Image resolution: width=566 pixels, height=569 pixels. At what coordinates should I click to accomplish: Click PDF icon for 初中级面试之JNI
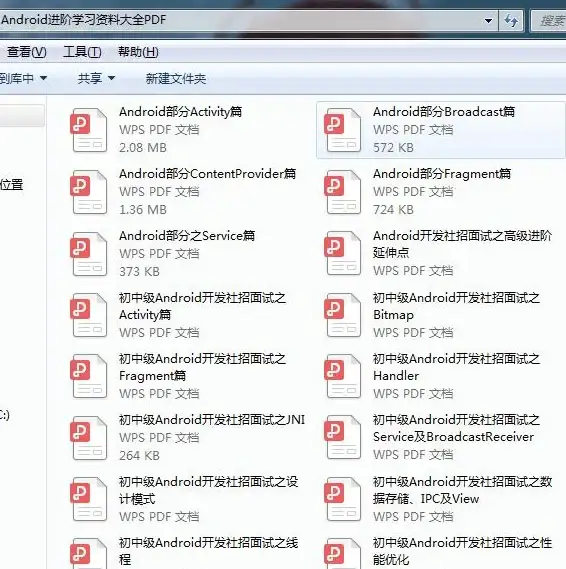89,438
